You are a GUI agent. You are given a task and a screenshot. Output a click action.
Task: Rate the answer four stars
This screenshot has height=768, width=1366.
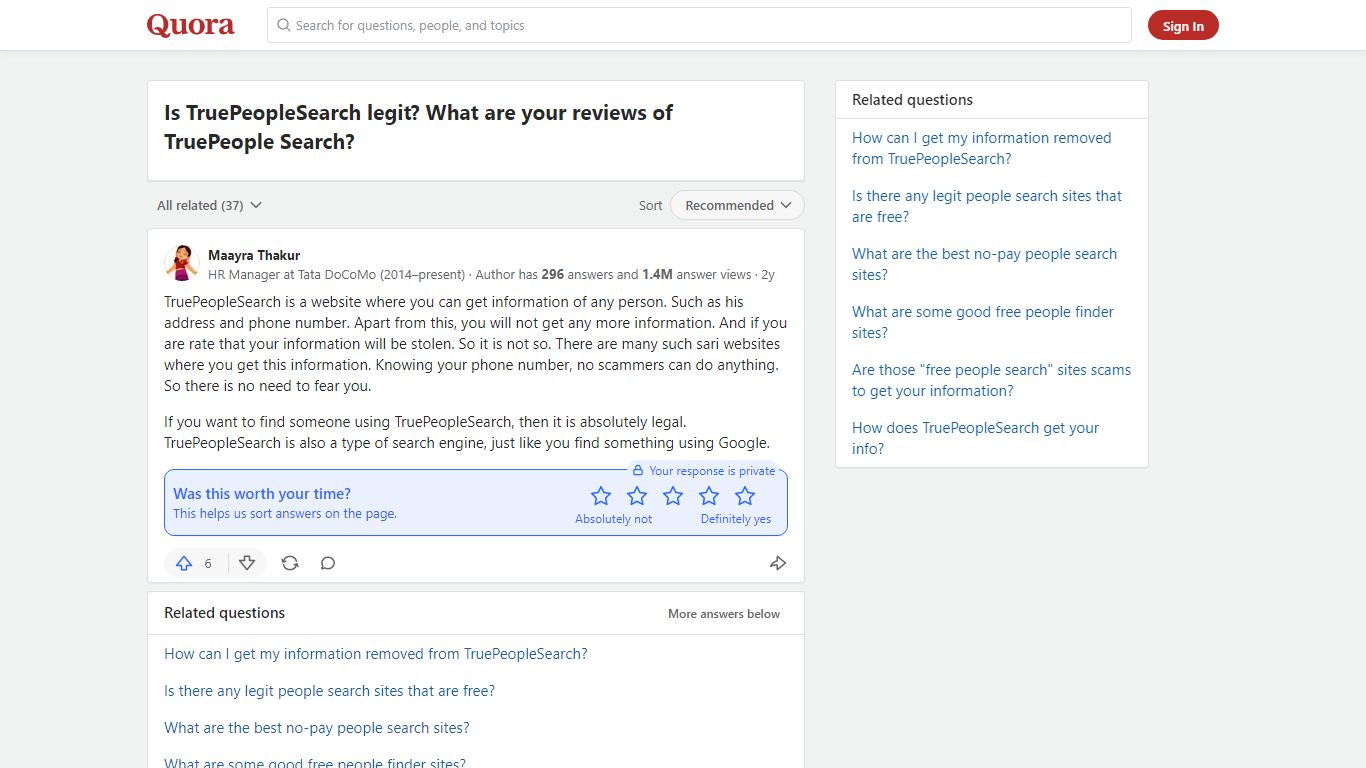pos(709,496)
